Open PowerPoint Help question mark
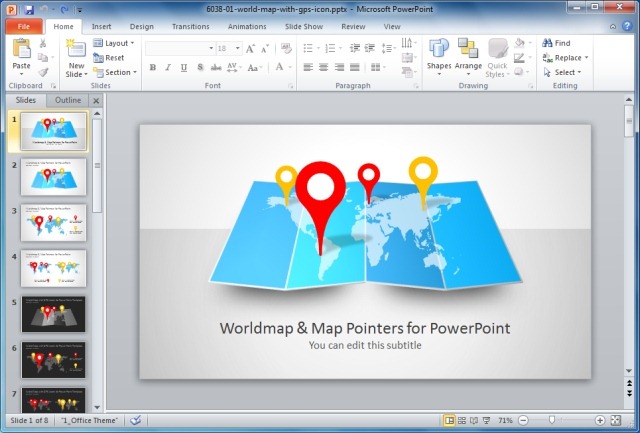 pyautogui.click(x=627, y=26)
